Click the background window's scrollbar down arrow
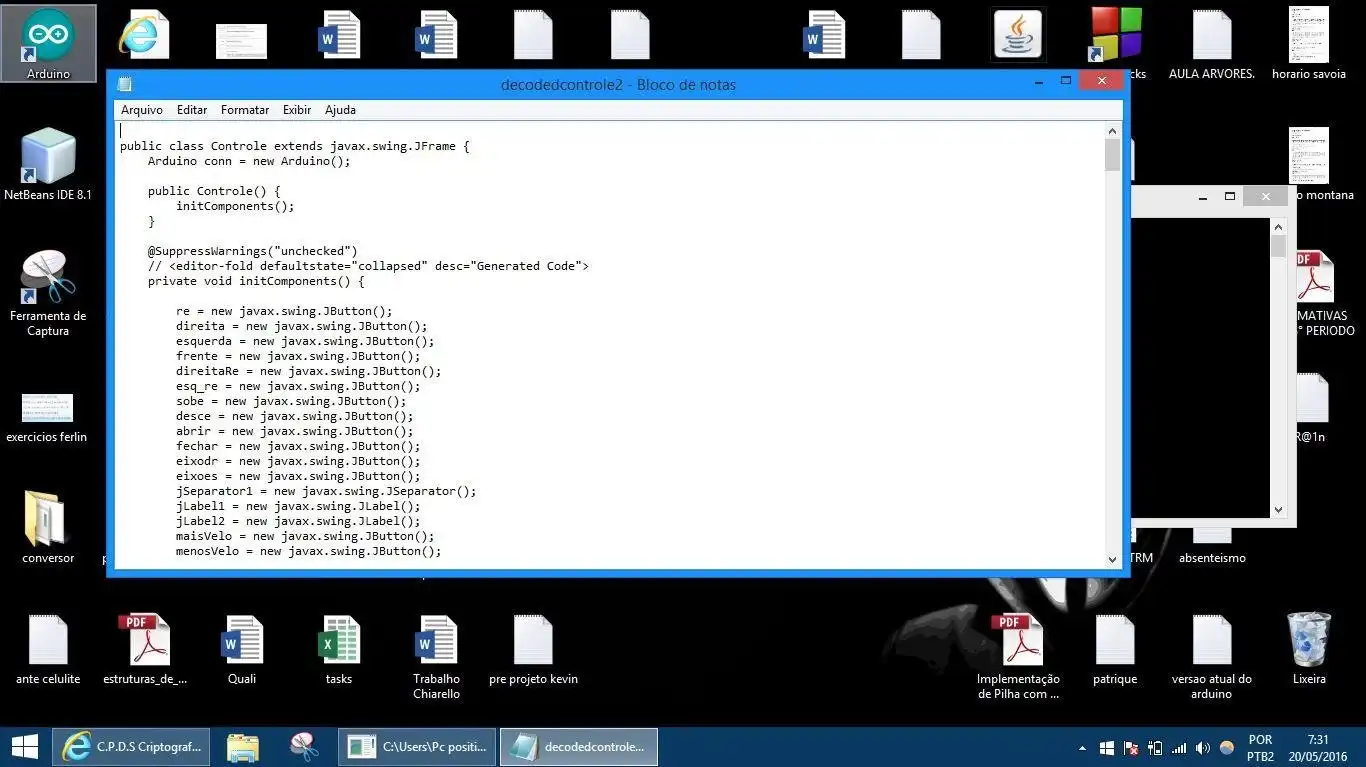 click(1278, 510)
